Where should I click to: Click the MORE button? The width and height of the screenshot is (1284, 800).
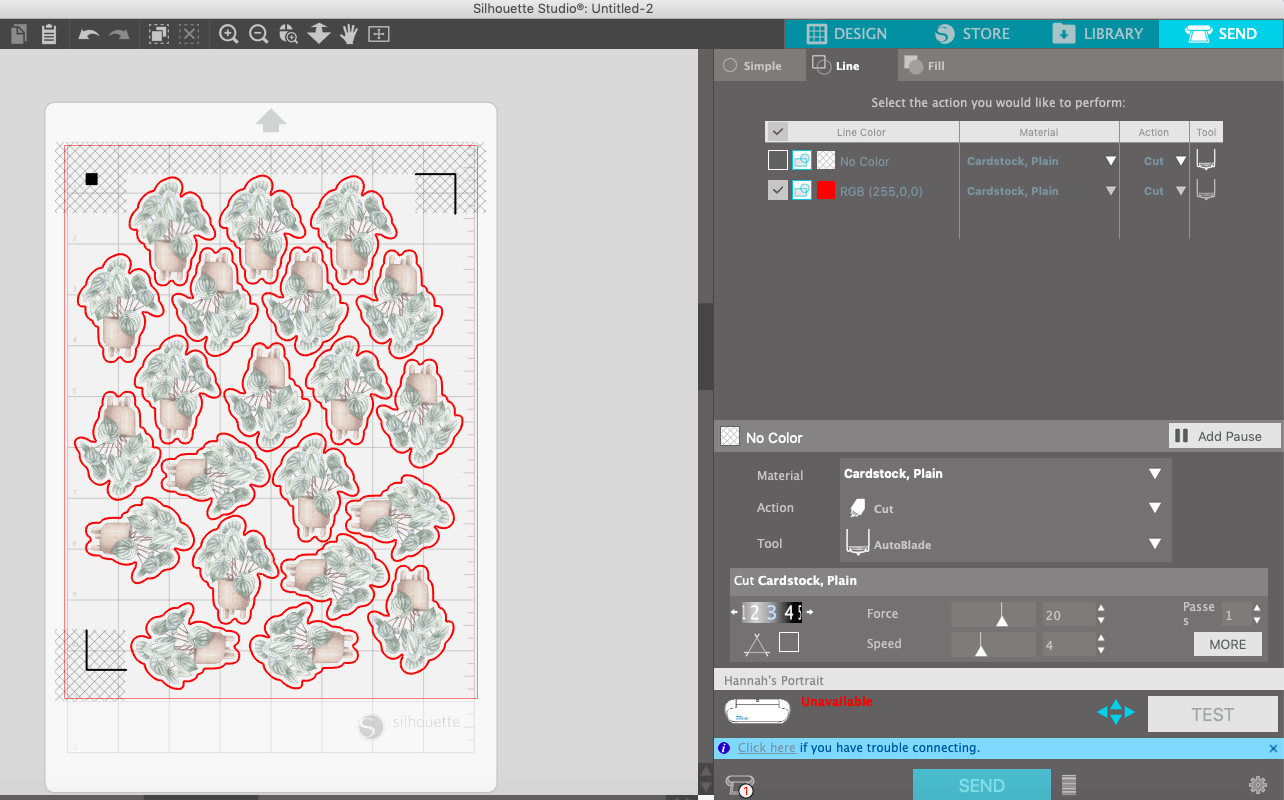(1228, 644)
